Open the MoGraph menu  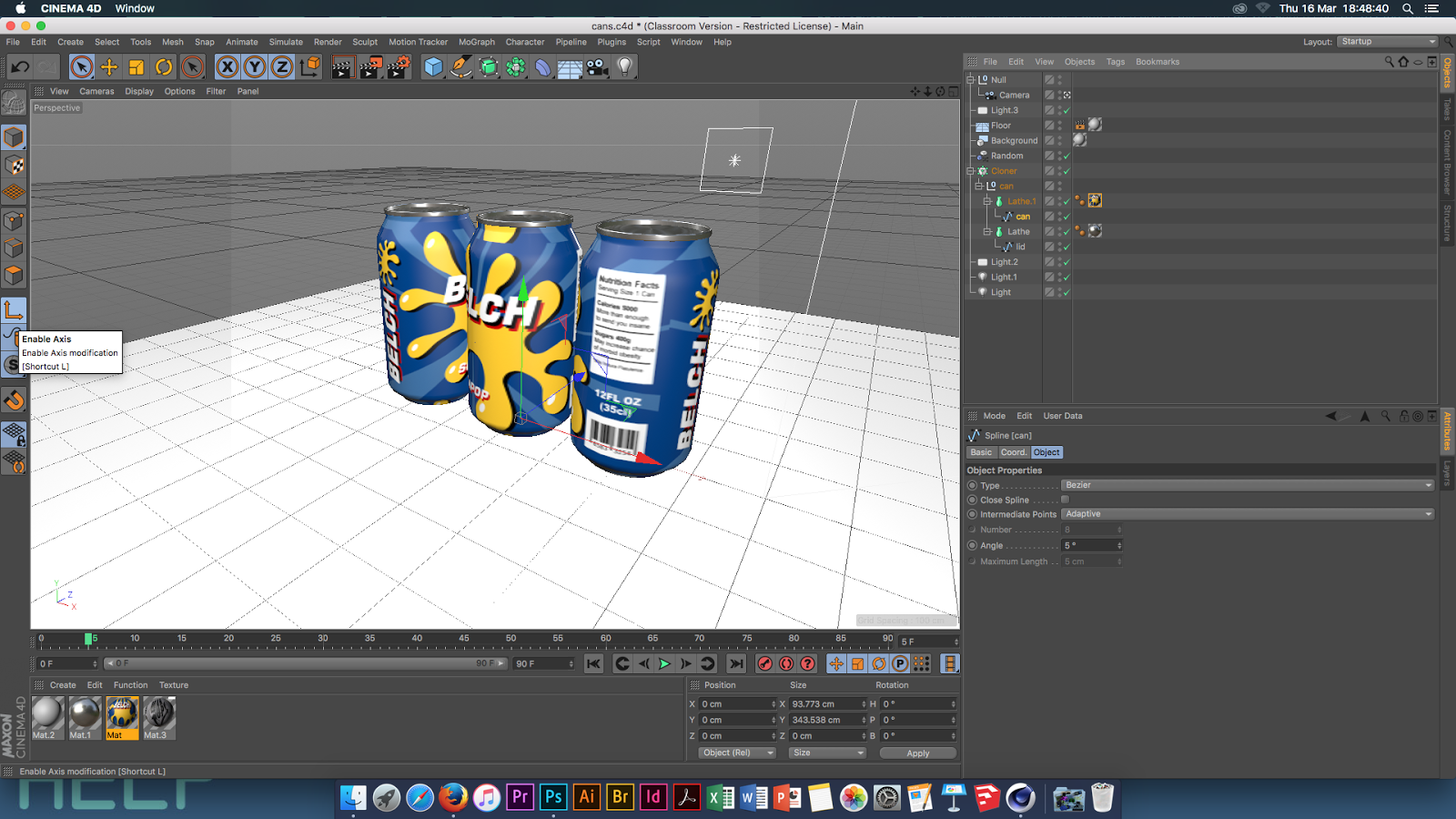(x=476, y=42)
